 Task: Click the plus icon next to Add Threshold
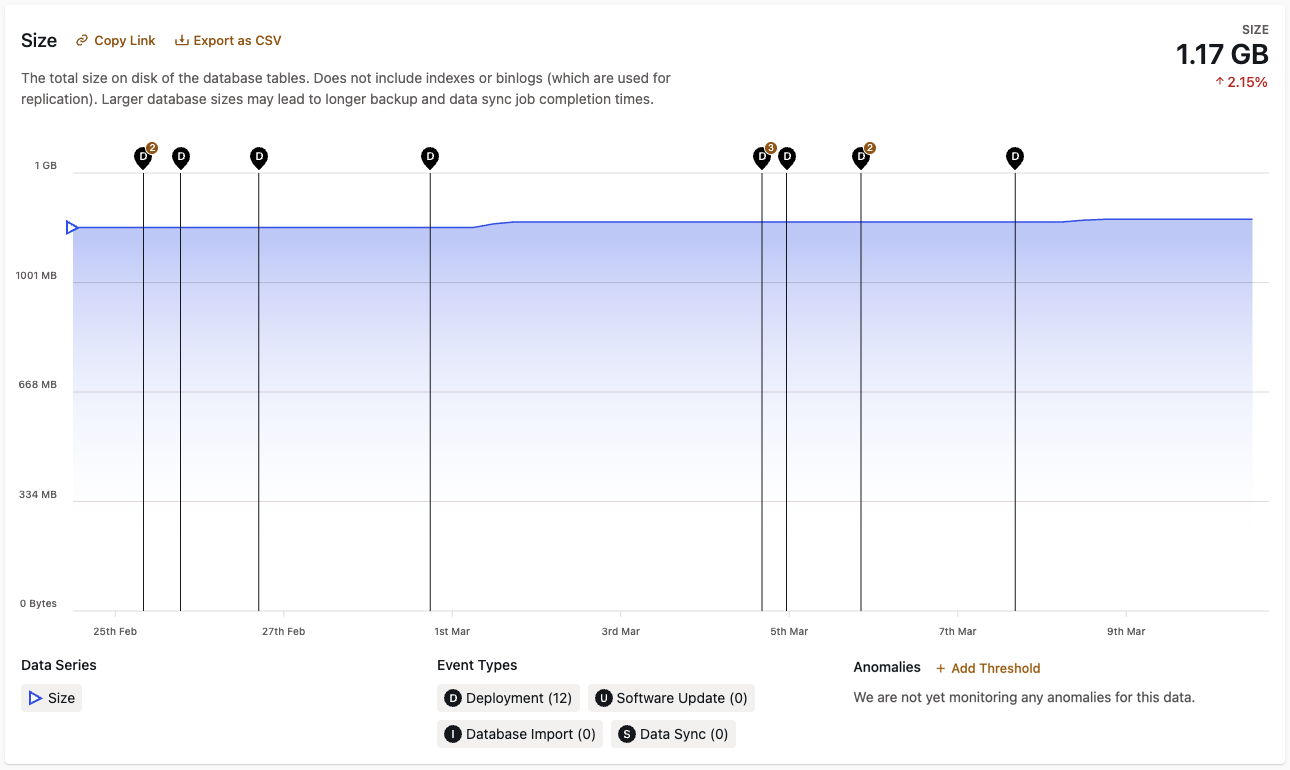point(941,667)
